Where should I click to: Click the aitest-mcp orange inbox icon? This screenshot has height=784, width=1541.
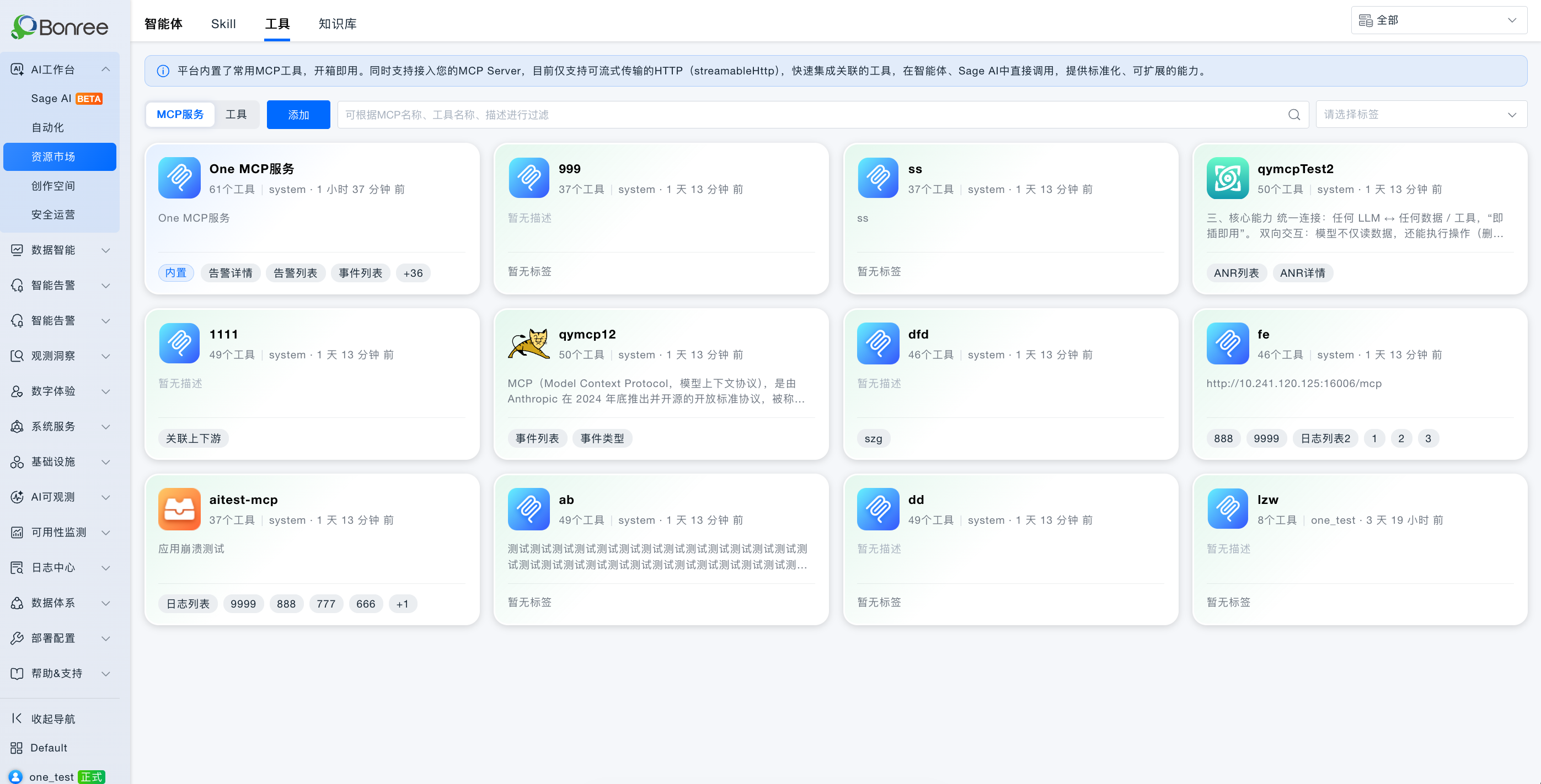point(179,509)
